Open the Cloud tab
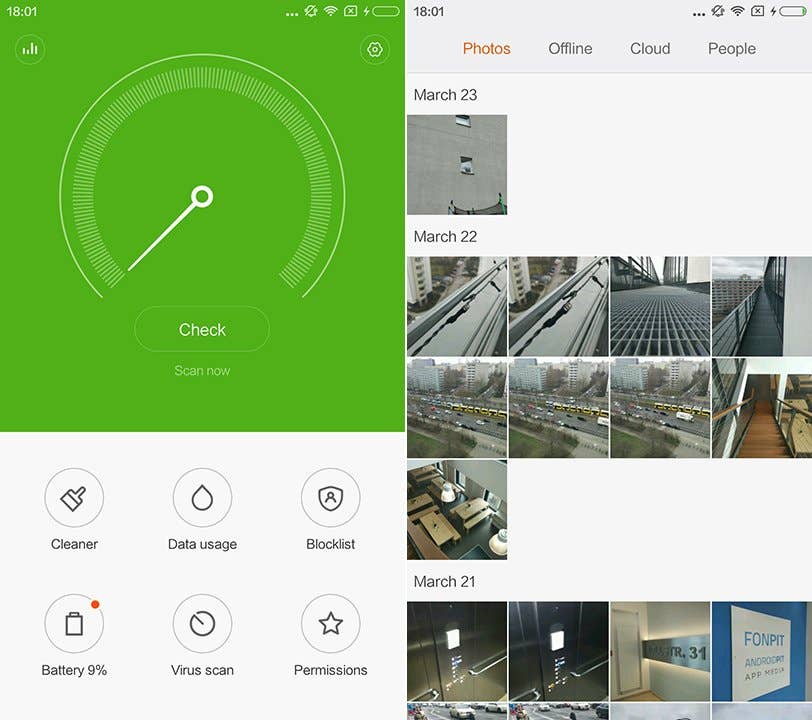This screenshot has width=812, height=720. 649,48
